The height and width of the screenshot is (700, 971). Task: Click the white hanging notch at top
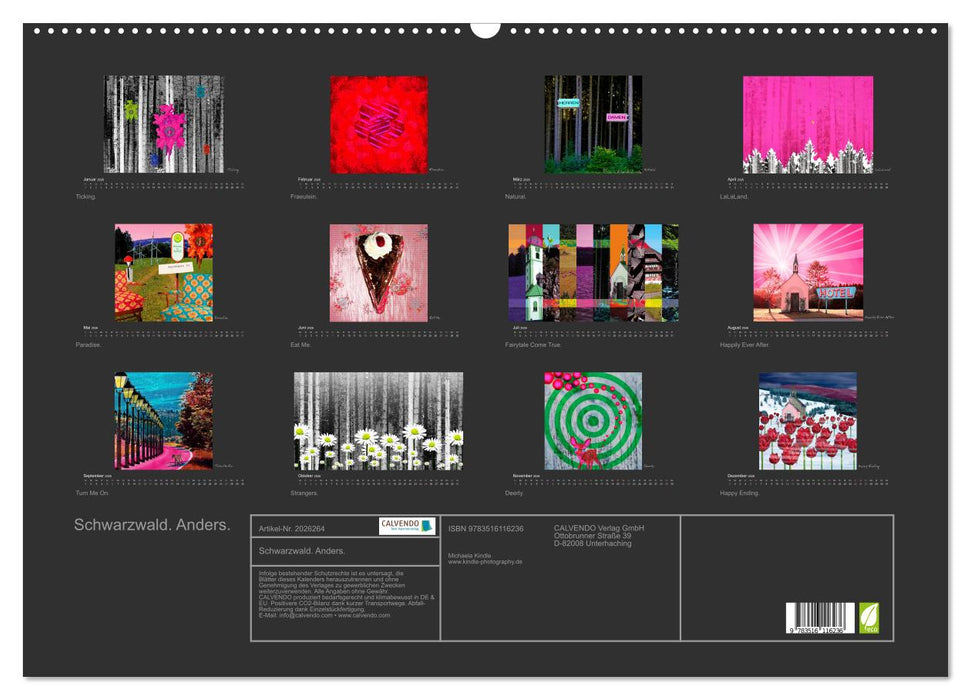point(485,28)
